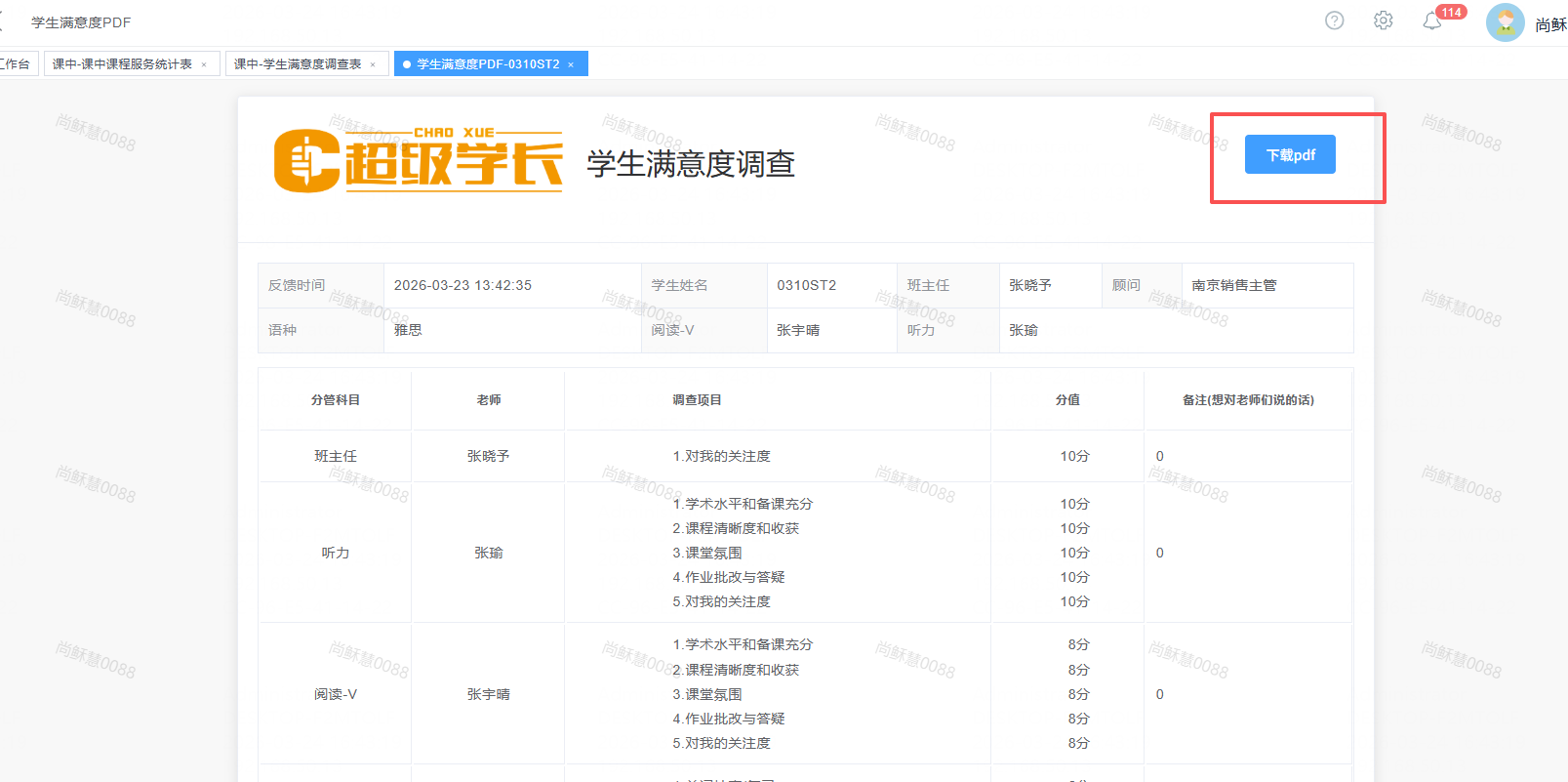Click the 下载pdf button
Viewport: 1568px width, 782px height.
1290,155
